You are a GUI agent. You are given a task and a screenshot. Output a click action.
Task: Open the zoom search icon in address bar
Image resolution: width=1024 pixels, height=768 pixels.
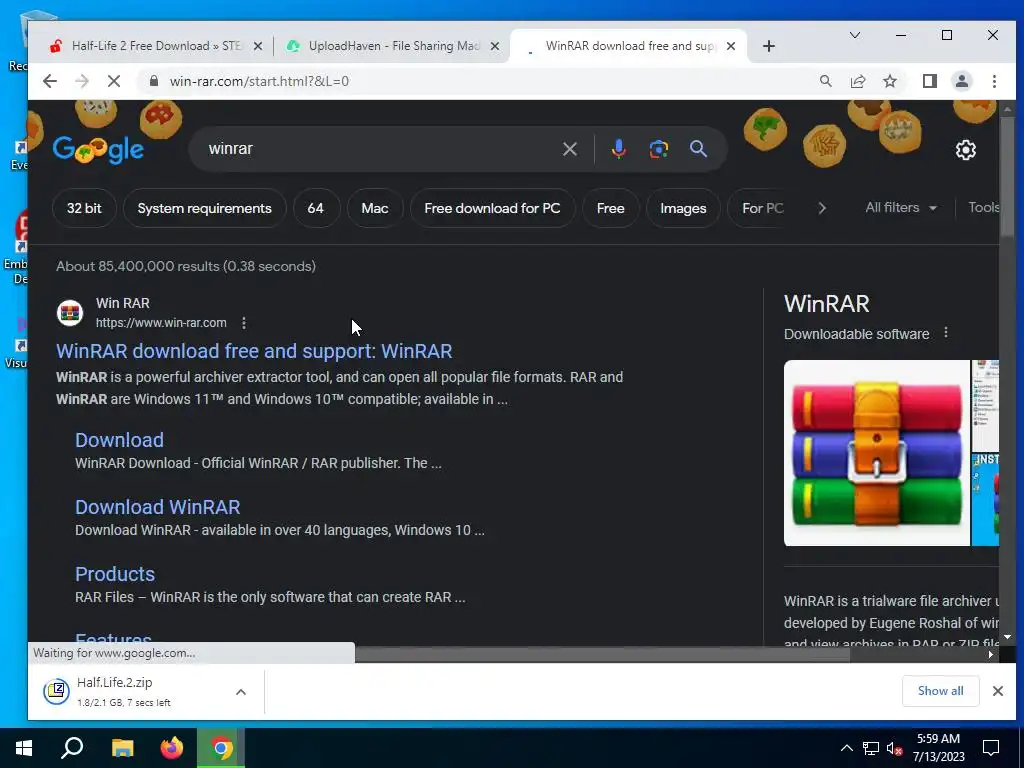click(825, 81)
